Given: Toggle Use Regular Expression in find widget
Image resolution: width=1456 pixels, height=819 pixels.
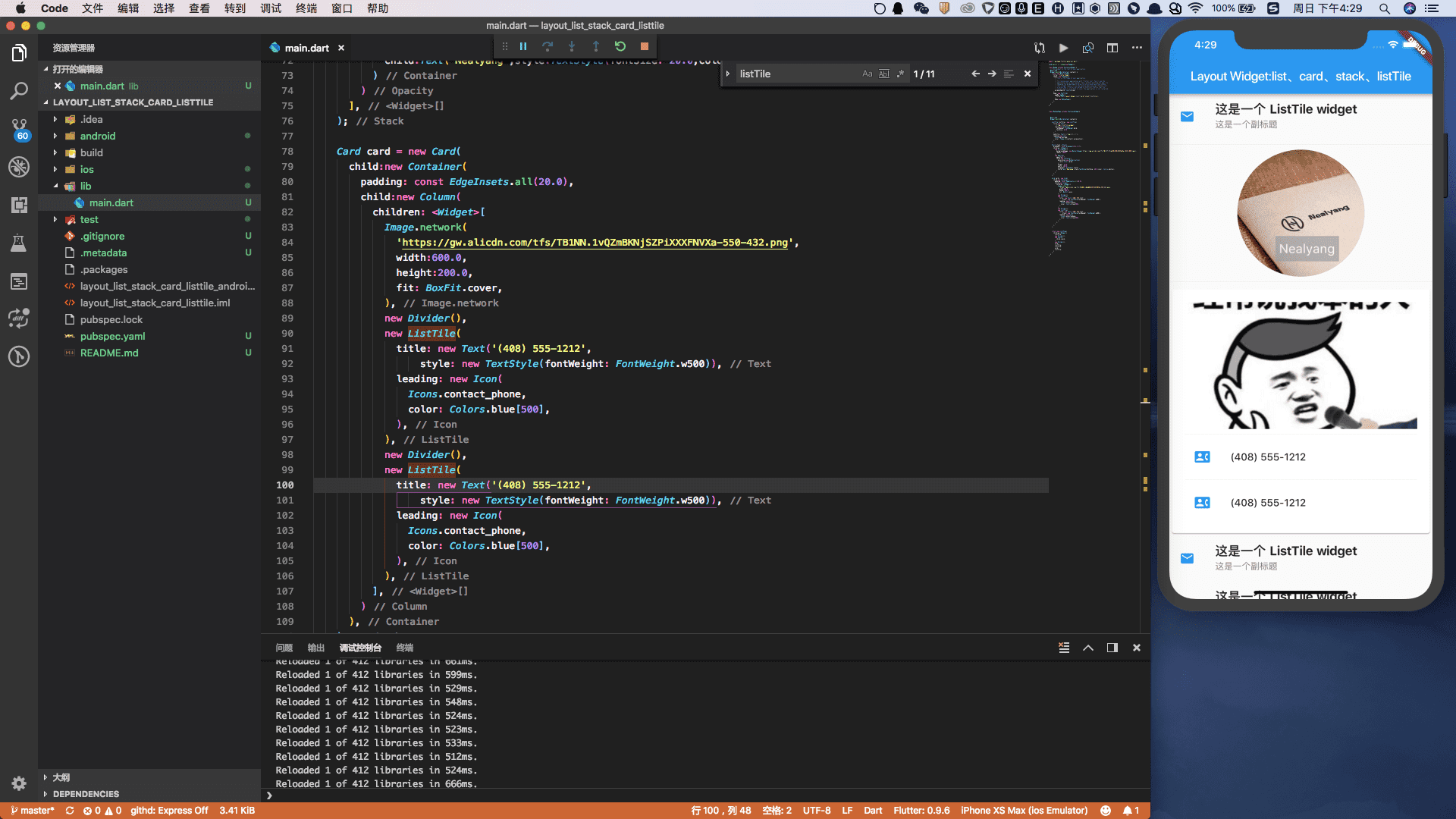Looking at the screenshot, I should [900, 74].
